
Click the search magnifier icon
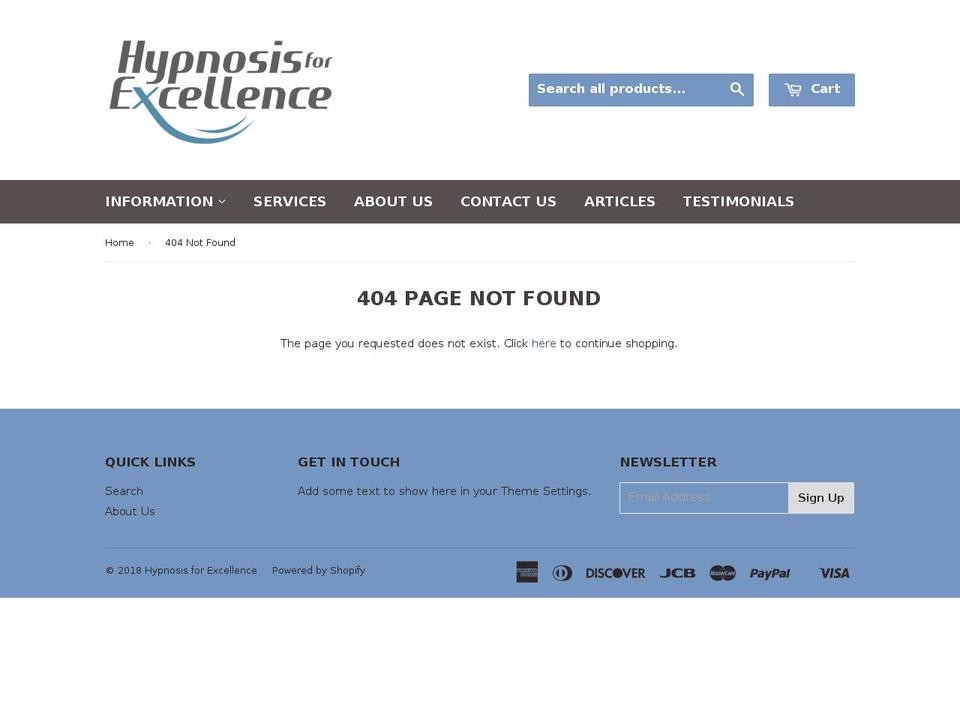coord(737,89)
